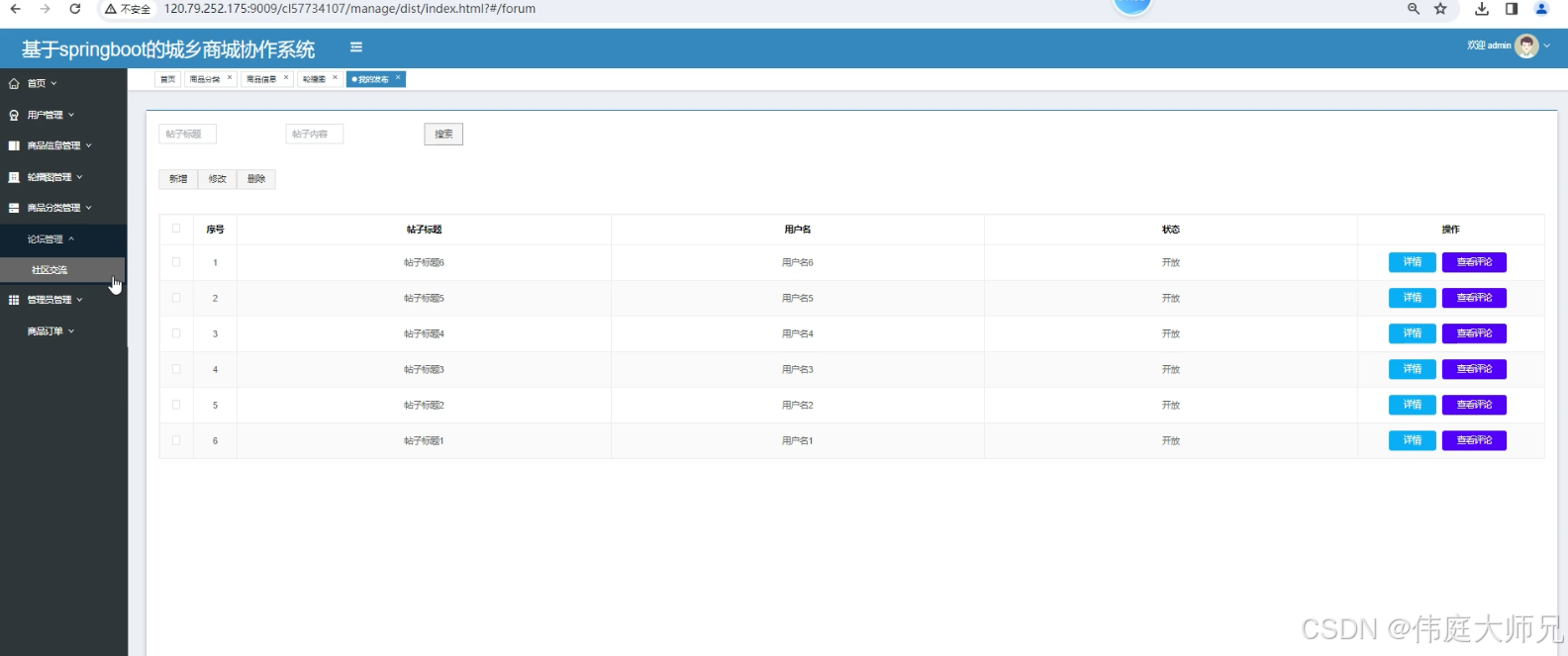Open the admin account dropdown arrow
This screenshot has height=656, width=1568.
1547,46
